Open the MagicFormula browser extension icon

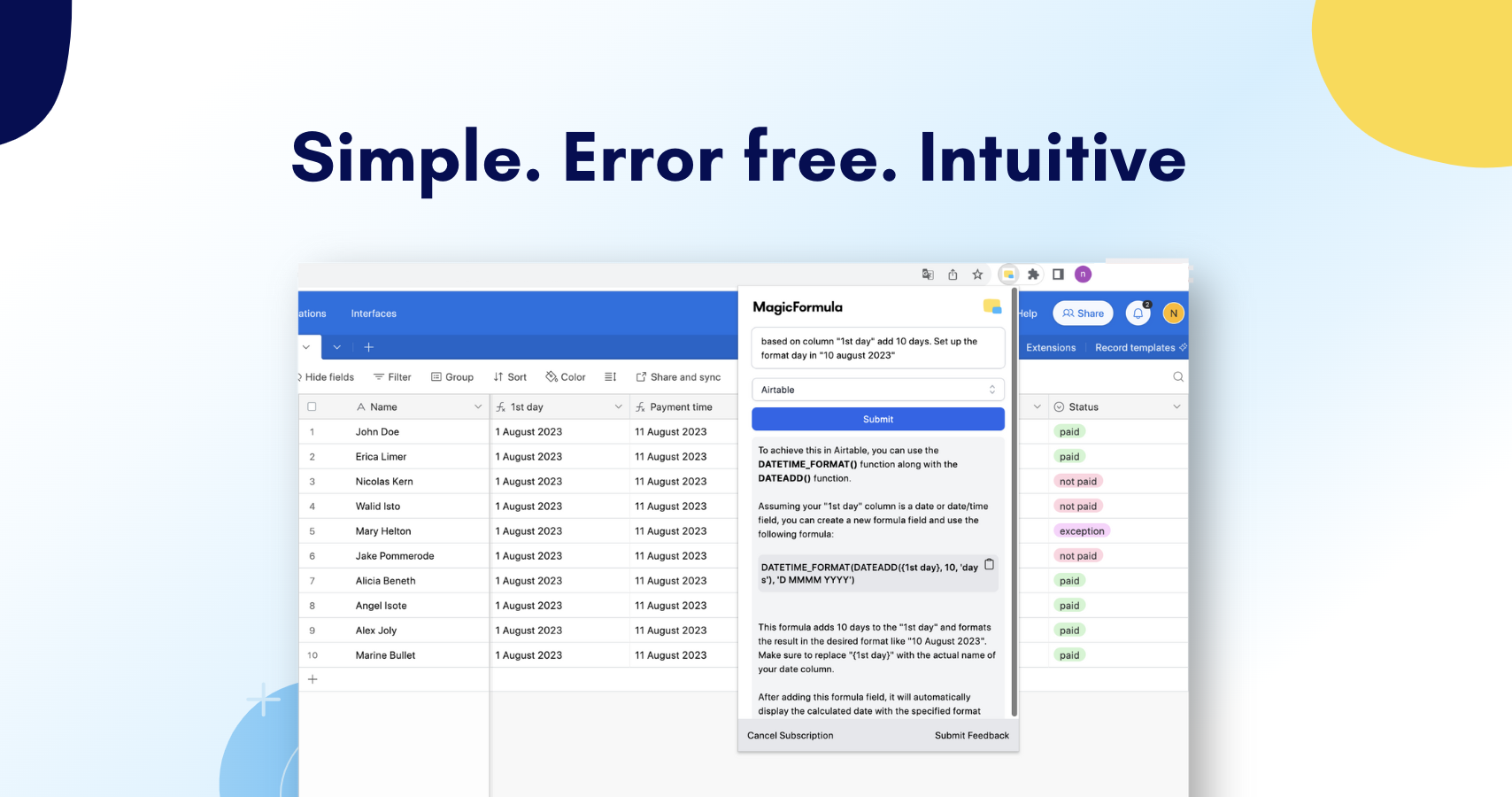point(1008,275)
